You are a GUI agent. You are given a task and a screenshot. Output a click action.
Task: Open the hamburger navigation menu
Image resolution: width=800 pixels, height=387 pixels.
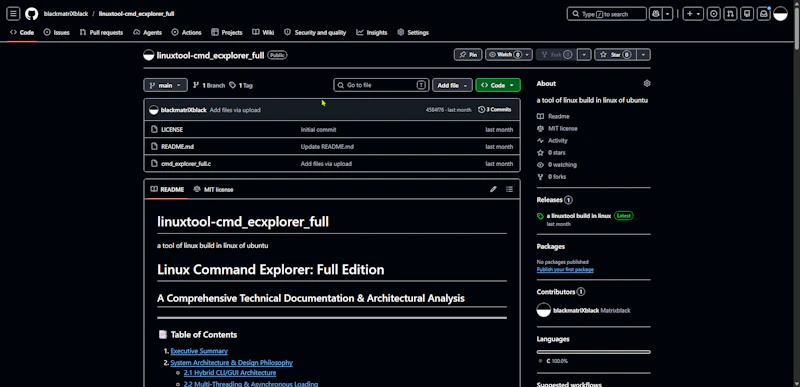(x=13, y=14)
